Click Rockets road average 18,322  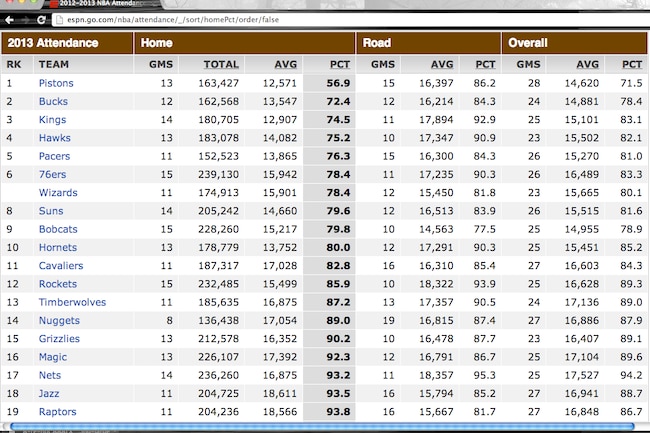coord(436,283)
